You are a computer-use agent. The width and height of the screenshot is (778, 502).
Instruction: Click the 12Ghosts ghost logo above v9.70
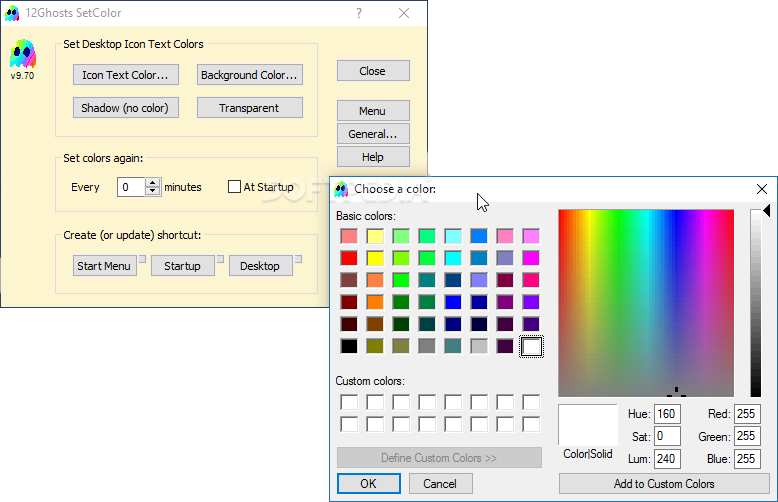click(23, 54)
